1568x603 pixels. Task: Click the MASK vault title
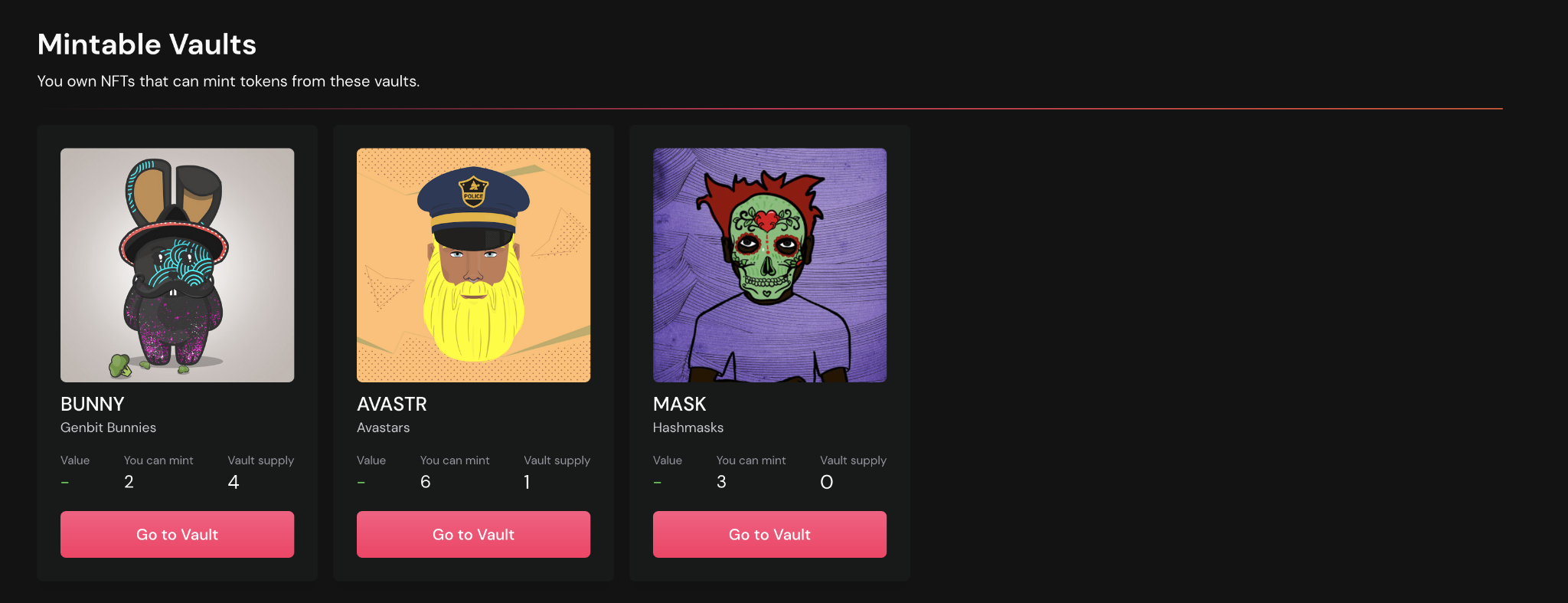click(680, 404)
